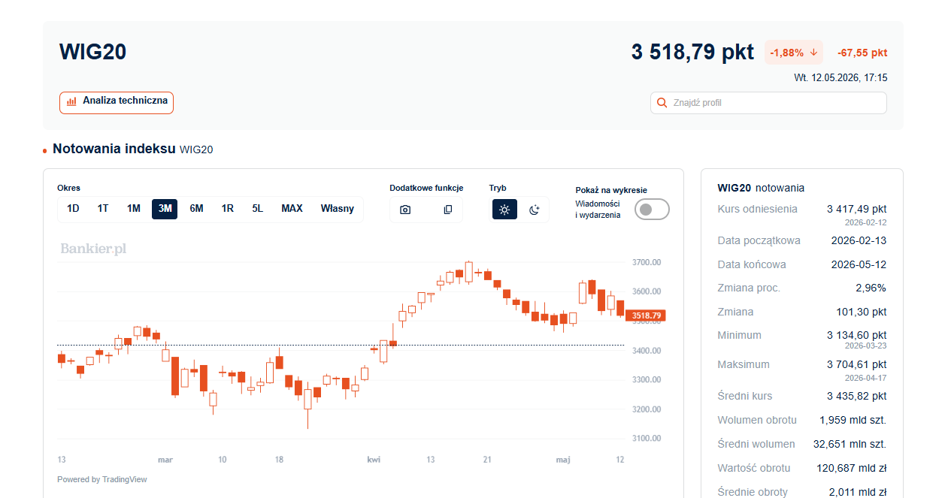Select the 3M period
The width and height of the screenshot is (948, 498).
164,209
